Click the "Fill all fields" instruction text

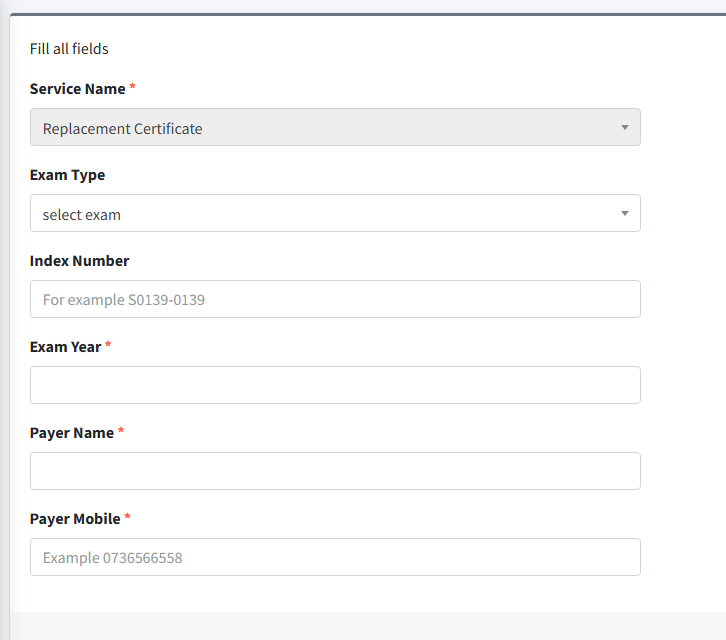(69, 49)
